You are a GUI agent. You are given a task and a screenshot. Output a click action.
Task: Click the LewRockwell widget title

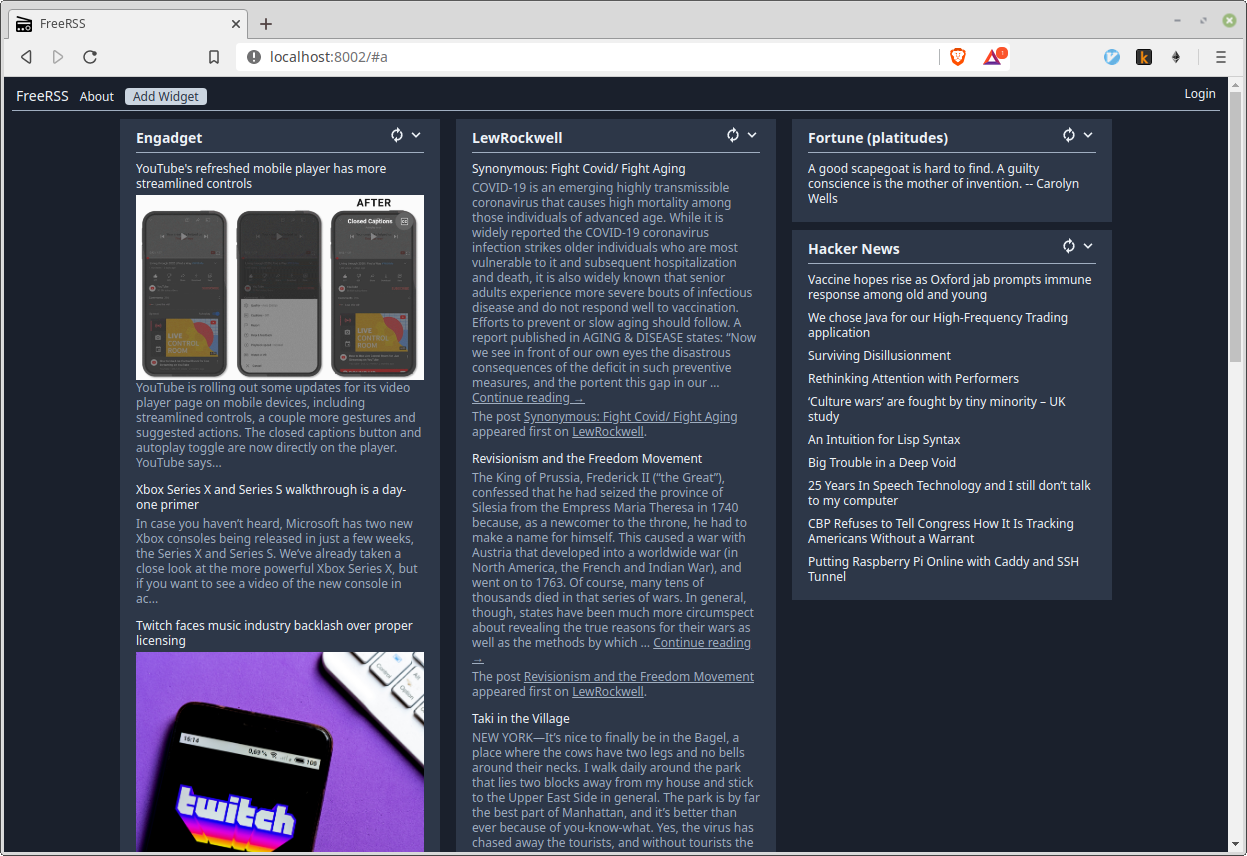click(x=517, y=138)
